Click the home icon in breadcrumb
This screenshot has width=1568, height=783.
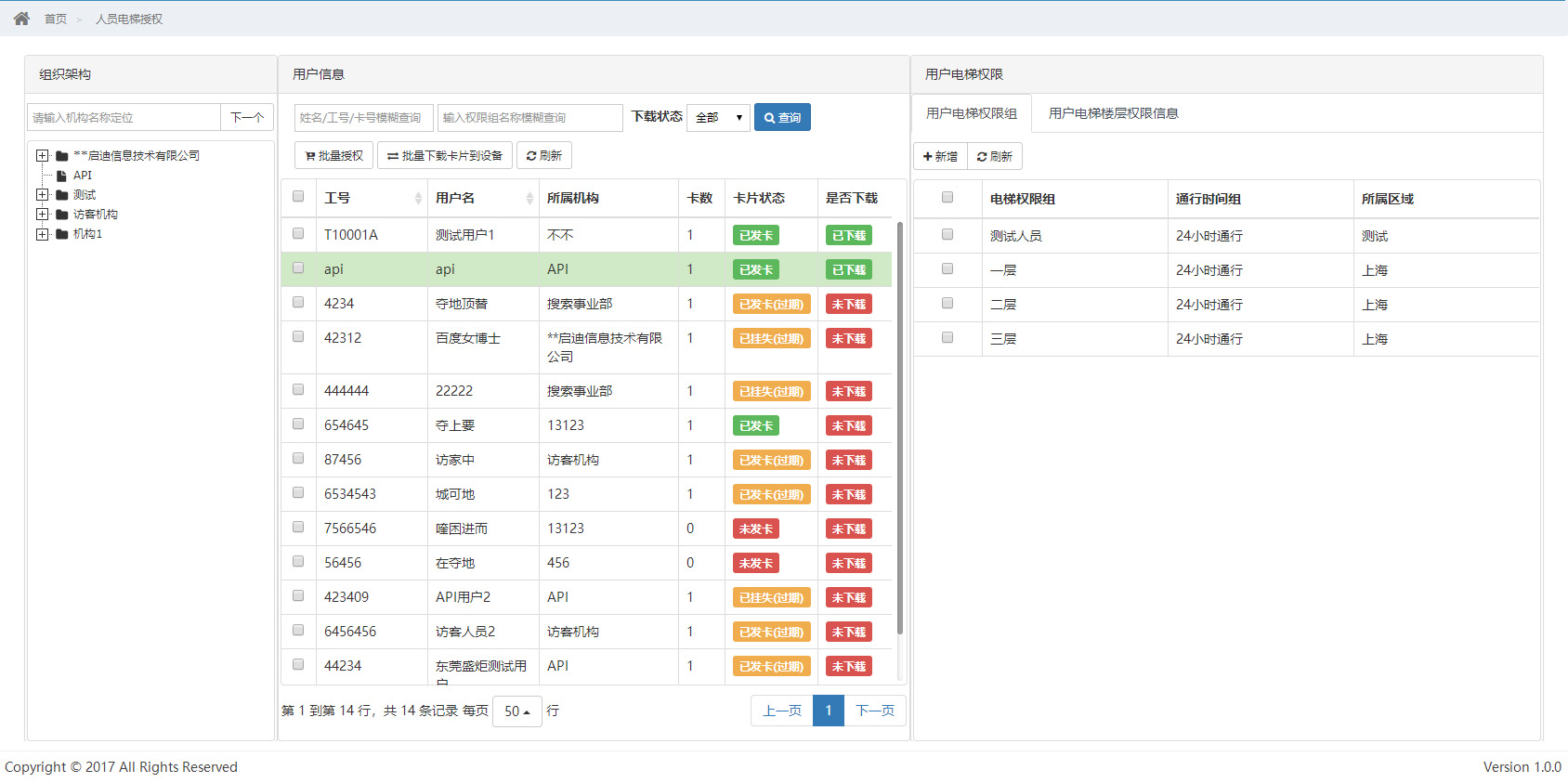coord(21,19)
